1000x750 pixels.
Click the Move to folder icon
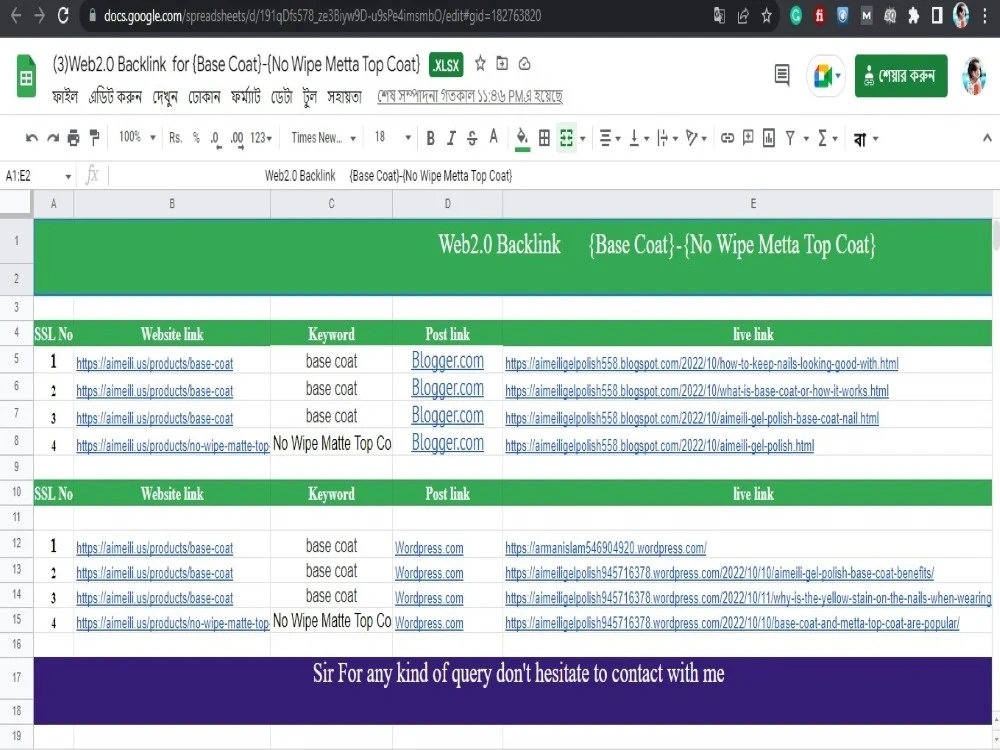click(502, 64)
